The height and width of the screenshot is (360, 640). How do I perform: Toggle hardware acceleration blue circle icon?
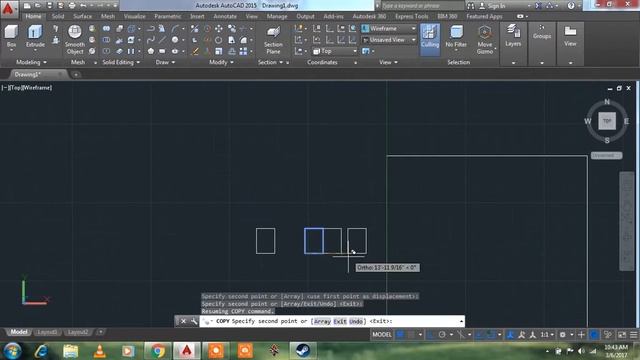tap(594, 335)
